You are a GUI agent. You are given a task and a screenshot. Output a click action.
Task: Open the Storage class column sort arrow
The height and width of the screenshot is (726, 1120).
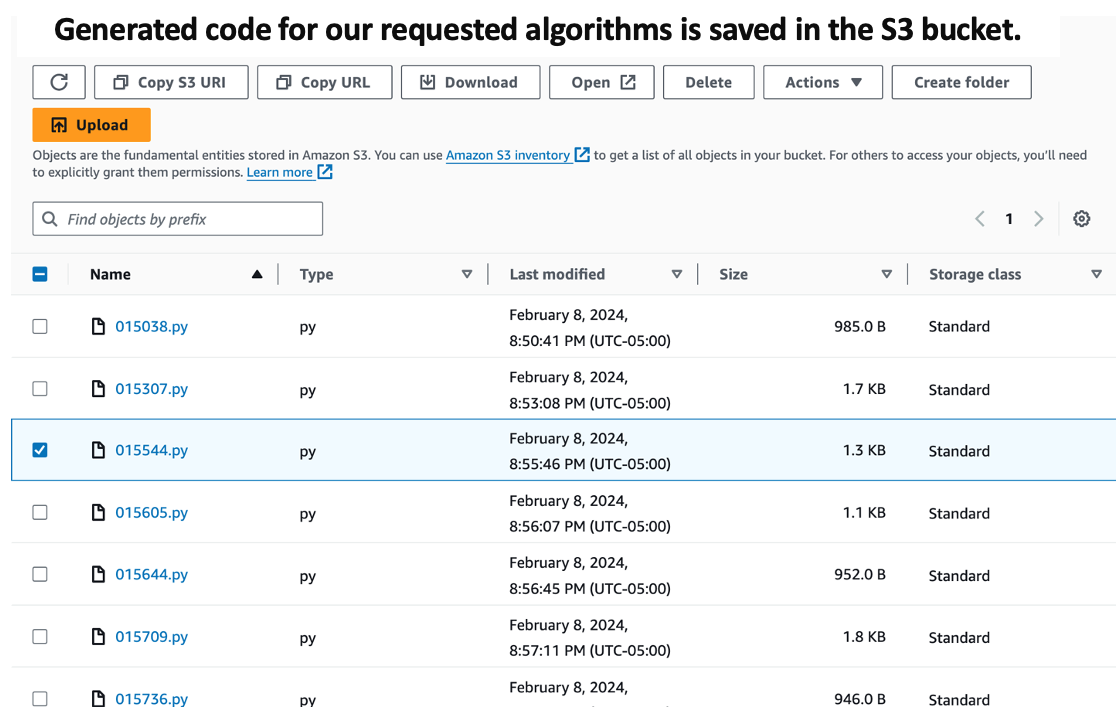[1097, 274]
